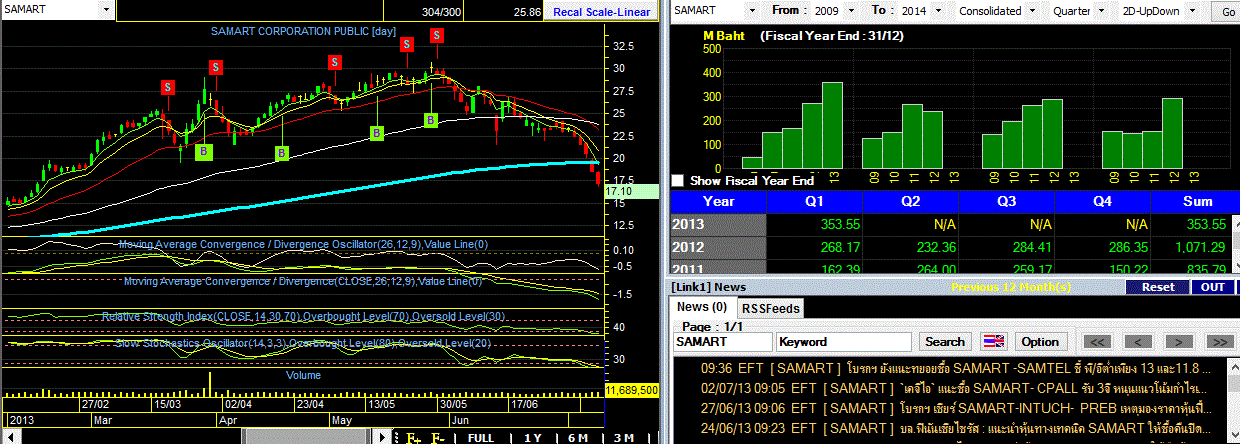Click the F- zoom-out icon
Screen dimensions: 1247x444
click(438, 437)
